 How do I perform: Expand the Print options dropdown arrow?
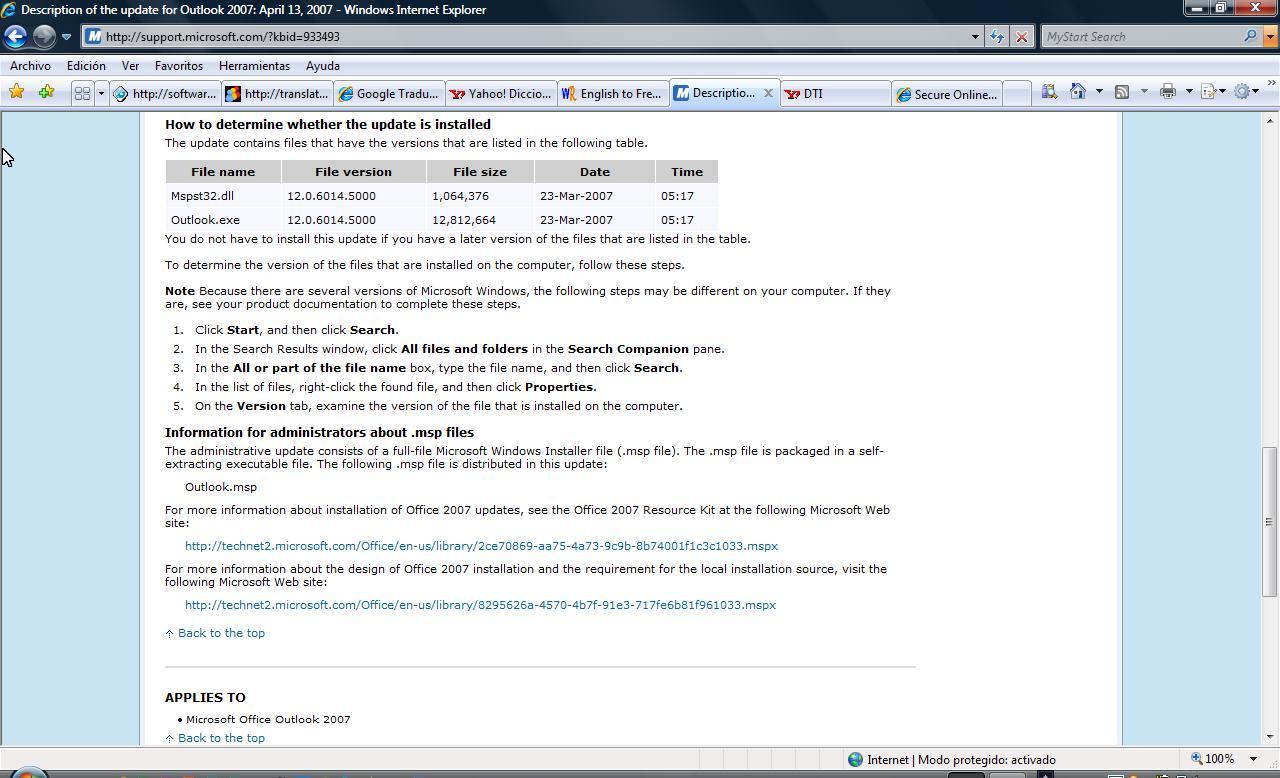point(1189,92)
